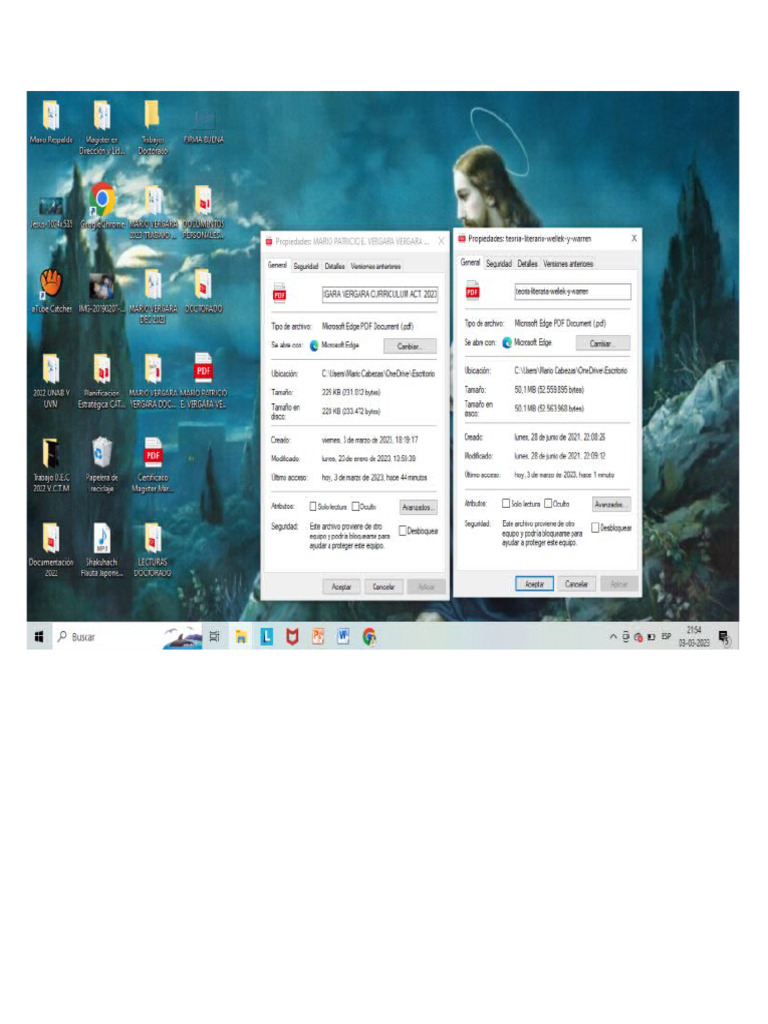Select General tab in teoria-literaria properties
Viewport: 768px width, 1024px height.
tap(470, 263)
